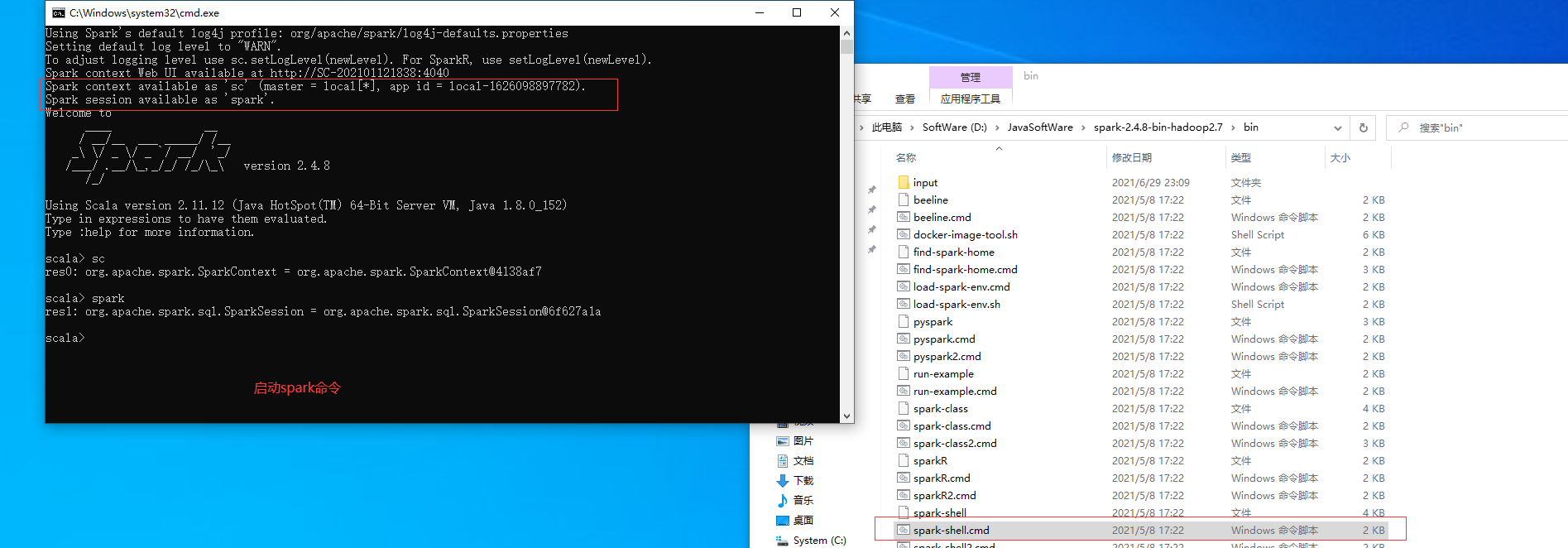Minimize the cmd.exe window

tap(759, 12)
